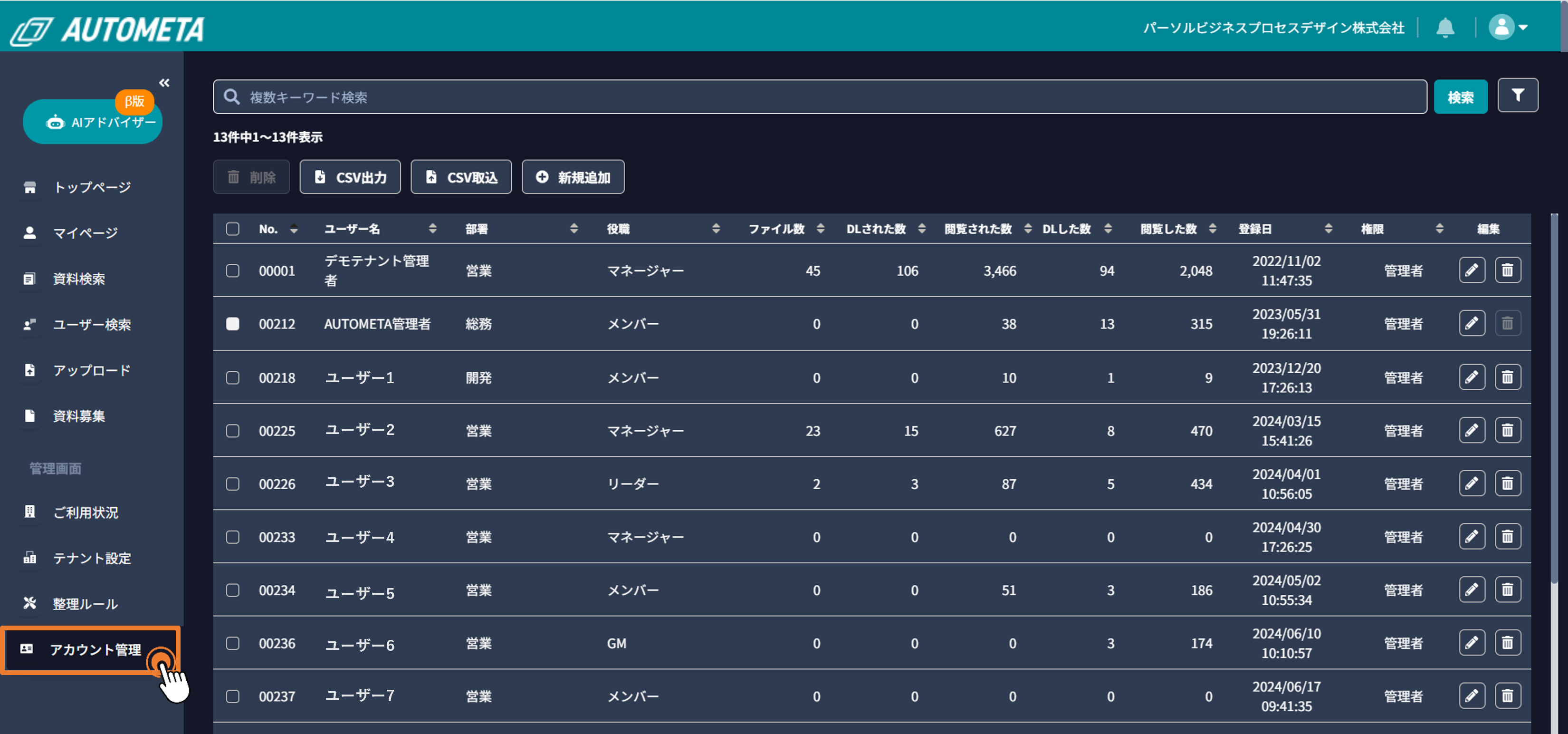Delete ユーザー5 with trash icon
1568x734 pixels.
coord(1508,589)
